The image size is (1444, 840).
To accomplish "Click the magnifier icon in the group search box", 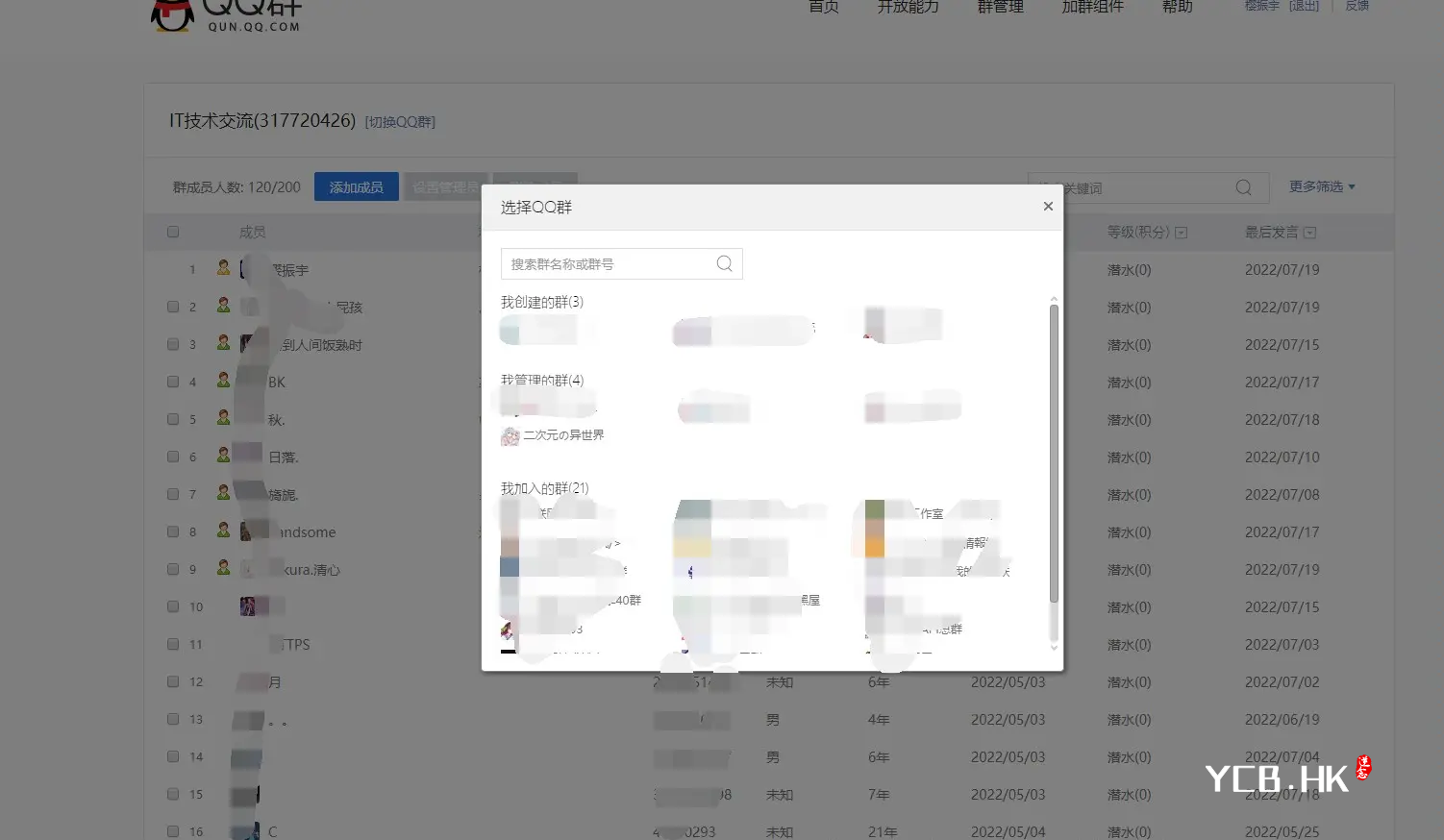I will 725,263.
